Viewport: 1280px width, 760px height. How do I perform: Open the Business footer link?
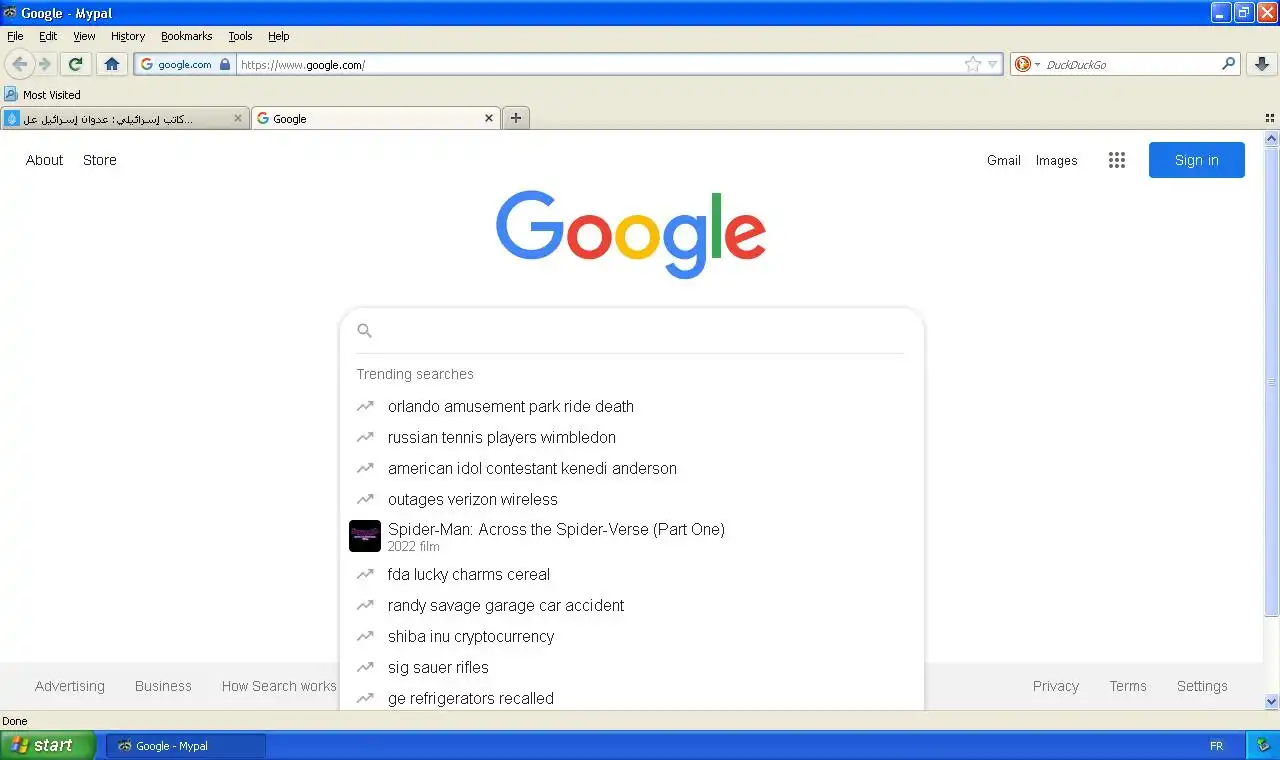click(163, 686)
